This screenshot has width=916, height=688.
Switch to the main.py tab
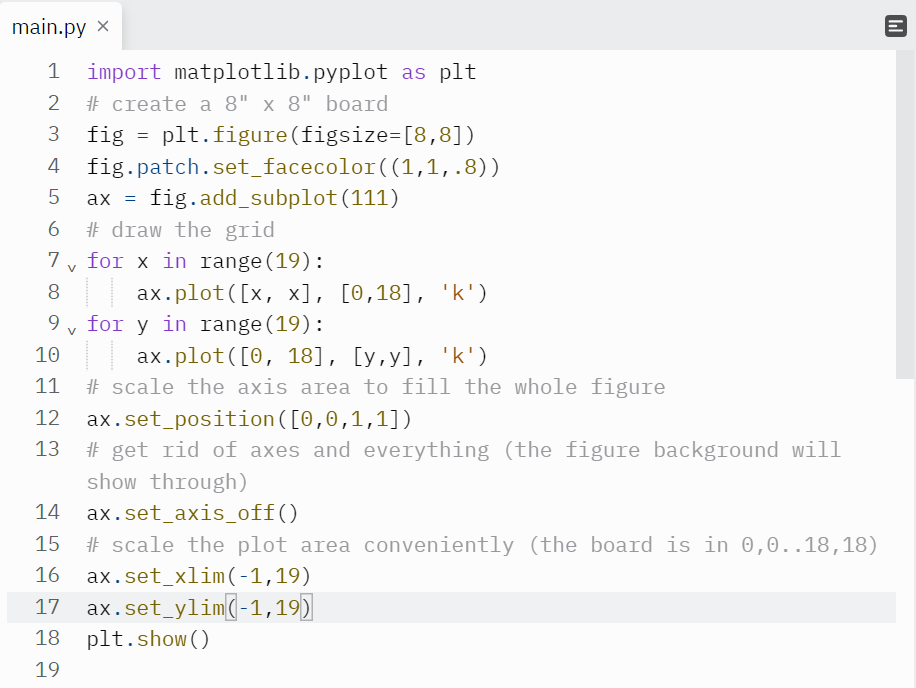coord(47,27)
